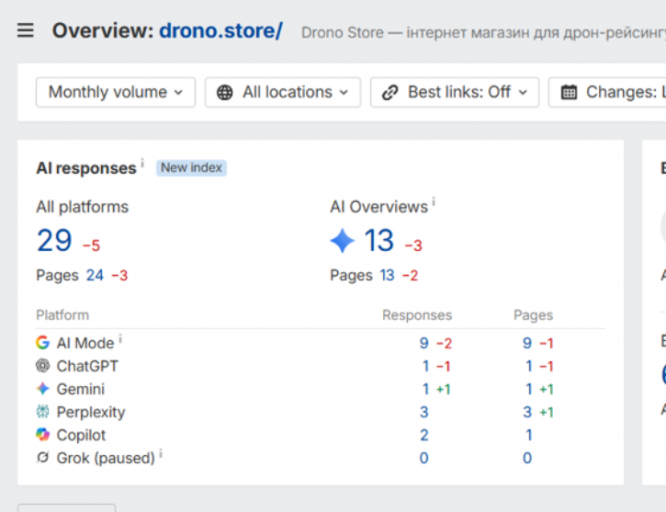The height and width of the screenshot is (512, 666).
Task: Click the info icon beside AI responses
Action: [143, 163]
